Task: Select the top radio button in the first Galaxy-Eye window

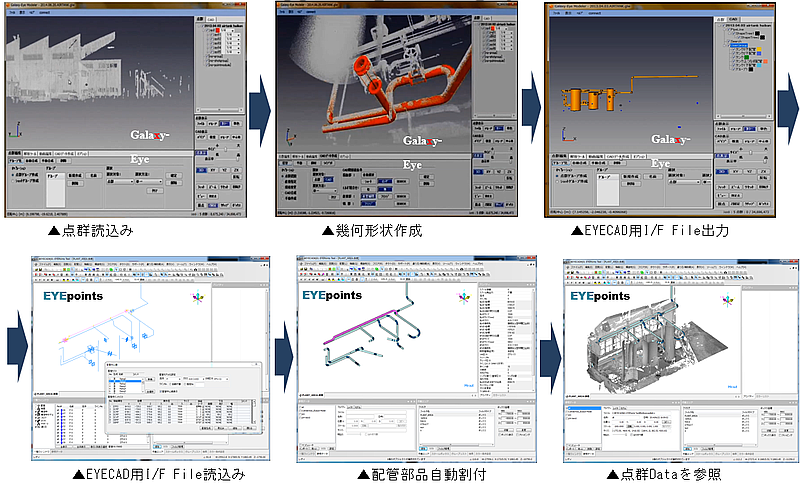Action: [x=13, y=175]
